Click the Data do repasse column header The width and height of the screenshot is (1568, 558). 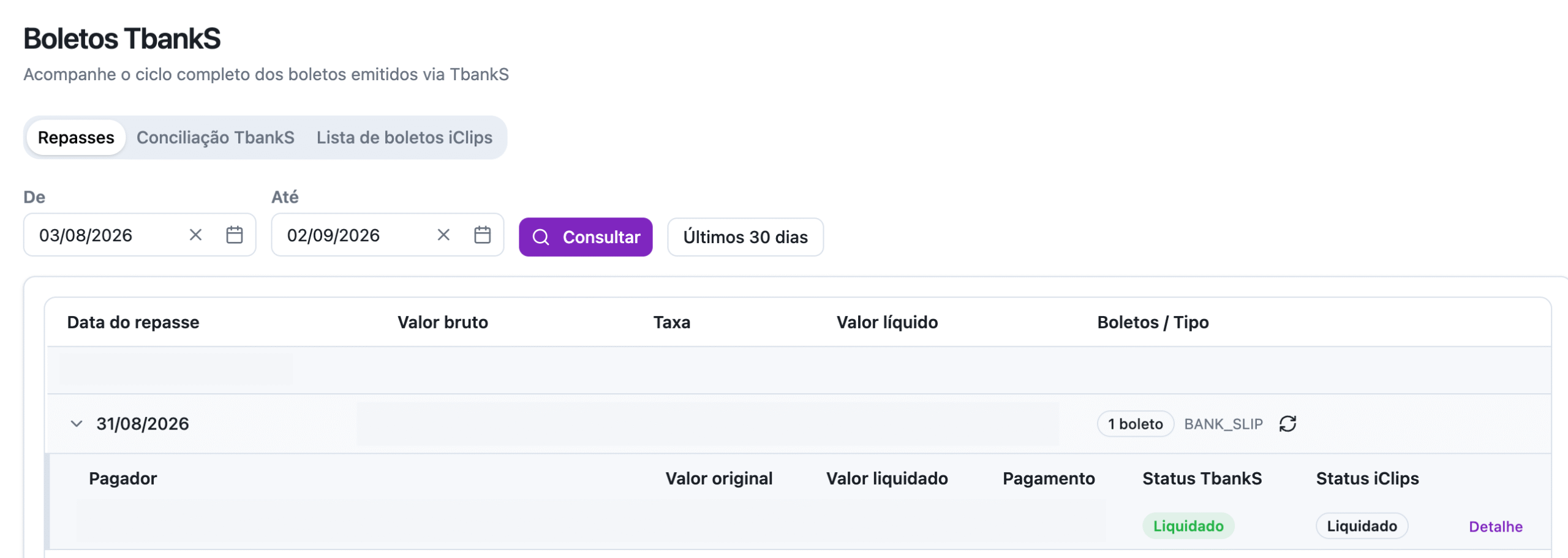(x=133, y=323)
